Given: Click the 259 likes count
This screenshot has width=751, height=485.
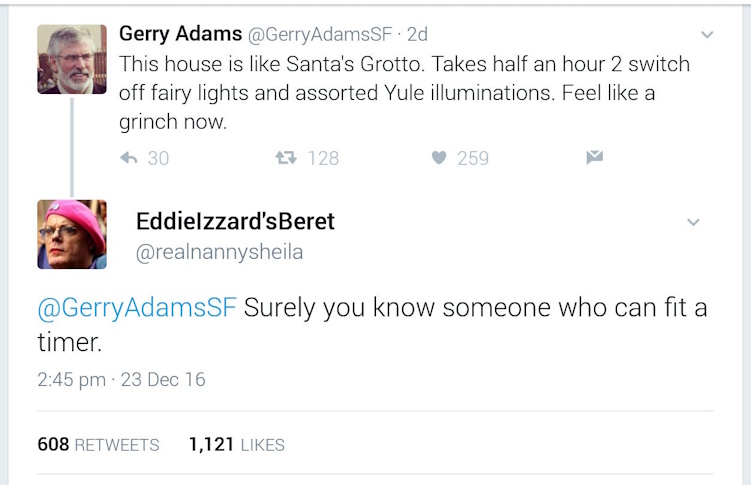Looking at the screenshot, I should 473,158.
